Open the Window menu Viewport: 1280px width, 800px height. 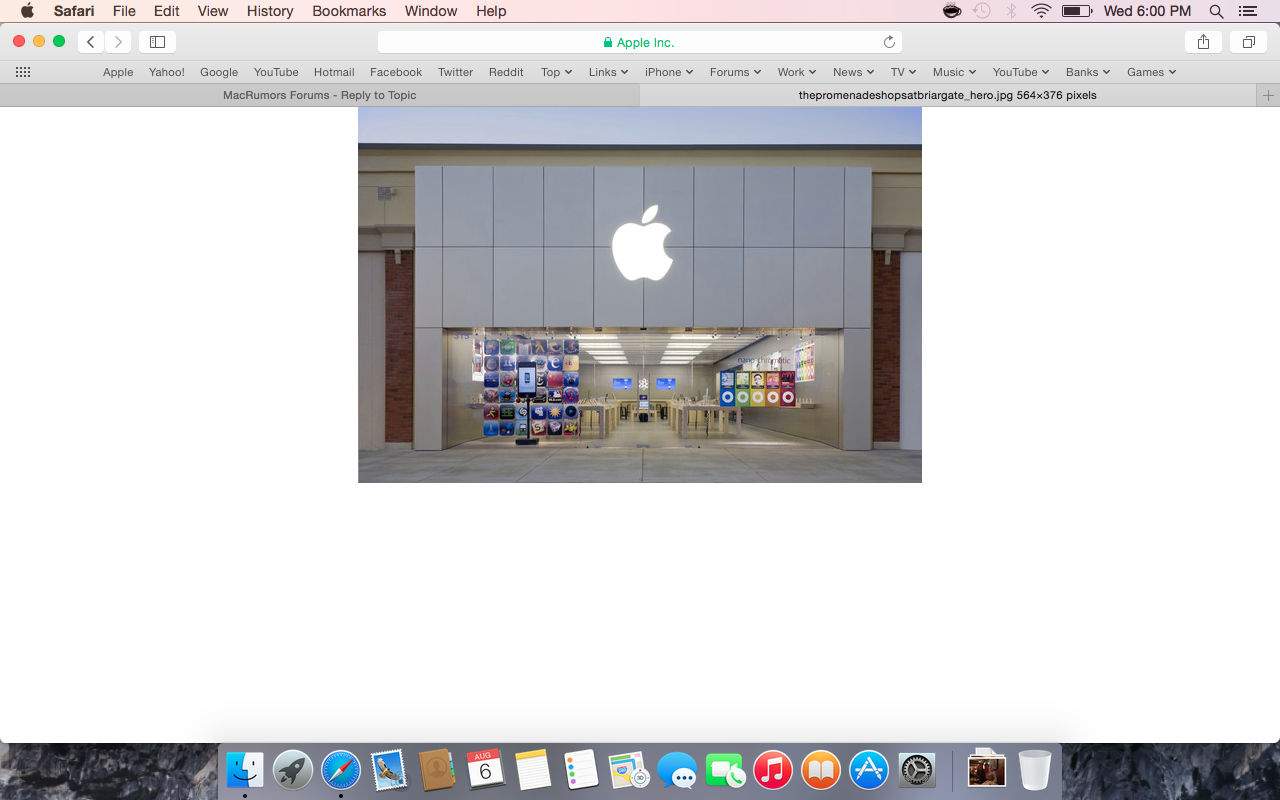(x=431, y=11)
